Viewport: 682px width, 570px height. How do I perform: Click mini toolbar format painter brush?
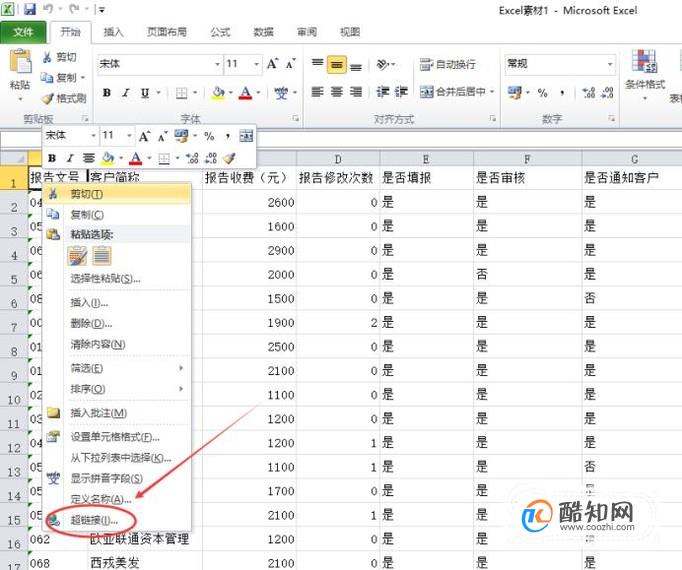tap(229, 158)
